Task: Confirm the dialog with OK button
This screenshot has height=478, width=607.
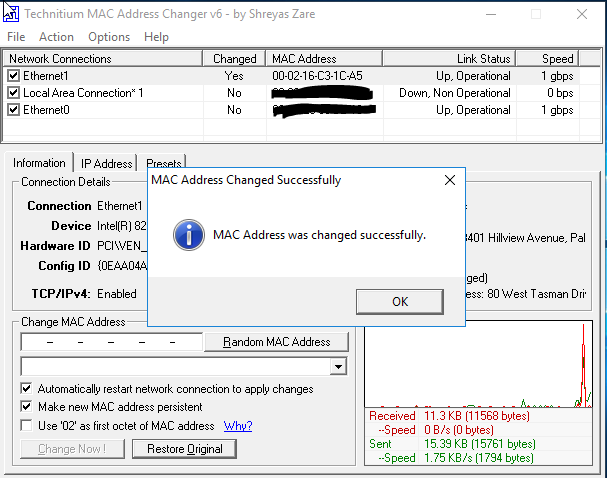Action: [400, 302]
